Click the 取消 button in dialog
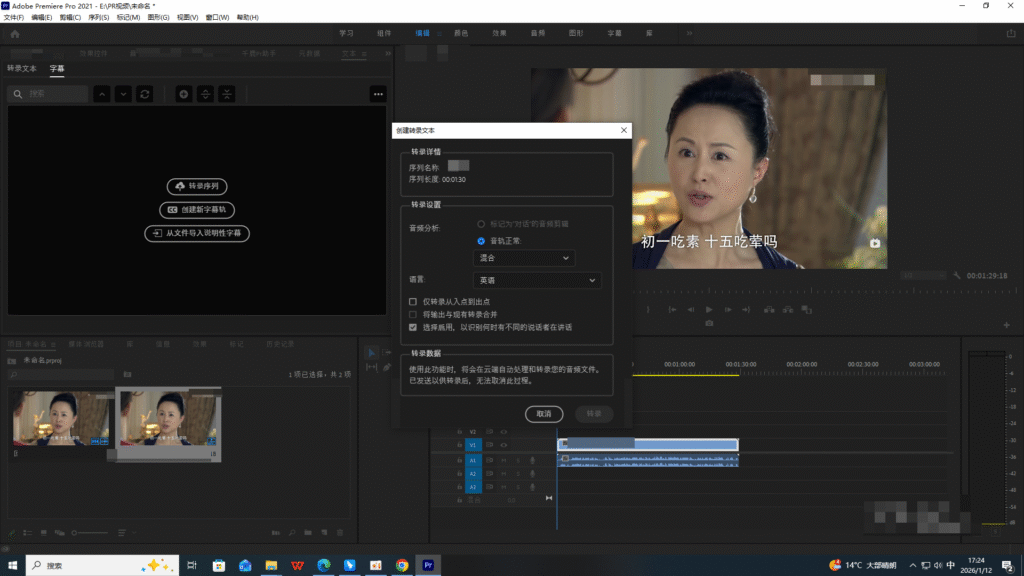1024x576 pixels. (x=544, y=414)
